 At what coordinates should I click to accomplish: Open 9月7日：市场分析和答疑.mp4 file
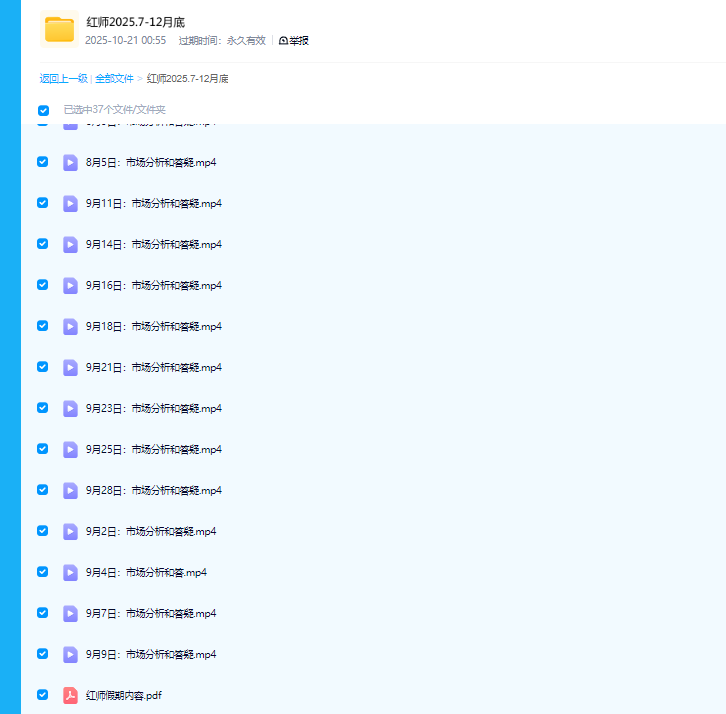click(x=150, y=613)
